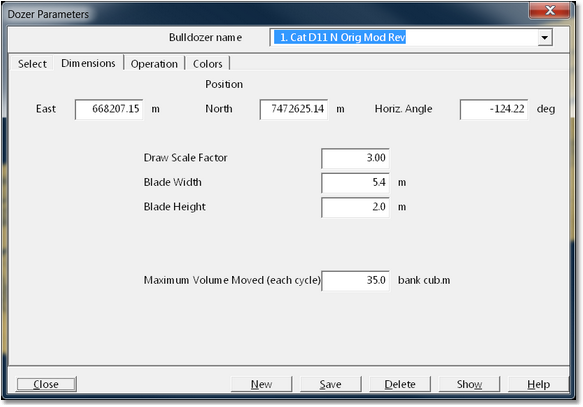Click the 'North' label
The height and width of the screenshot is (407, 583).
(x=219, y=109)
